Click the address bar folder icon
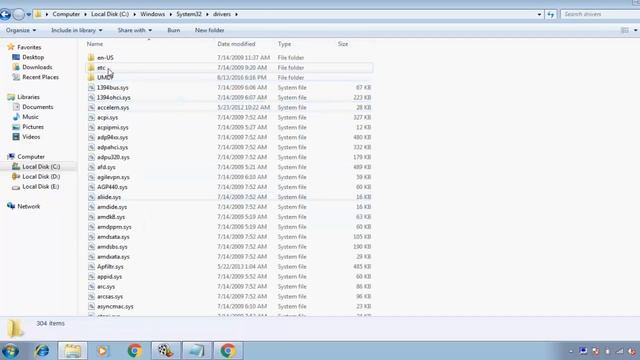This screenshot has height=360, width=640. (38, 14)
